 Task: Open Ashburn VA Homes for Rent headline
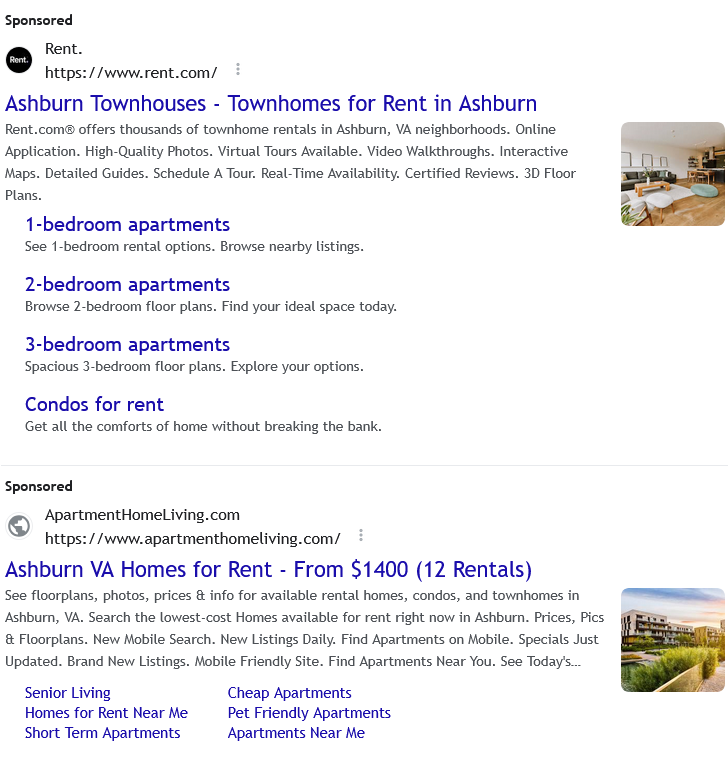tap(268, 570)
